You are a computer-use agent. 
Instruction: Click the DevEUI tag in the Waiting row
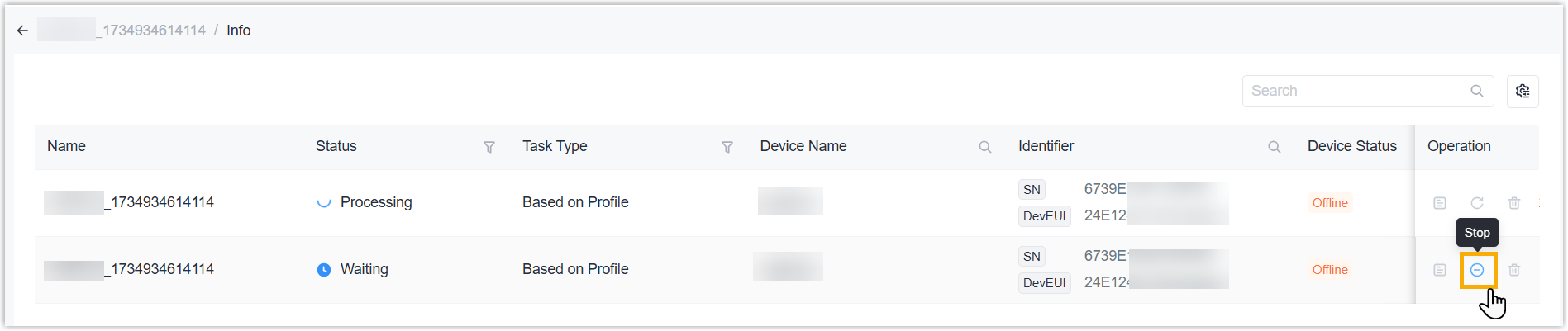1044,282
